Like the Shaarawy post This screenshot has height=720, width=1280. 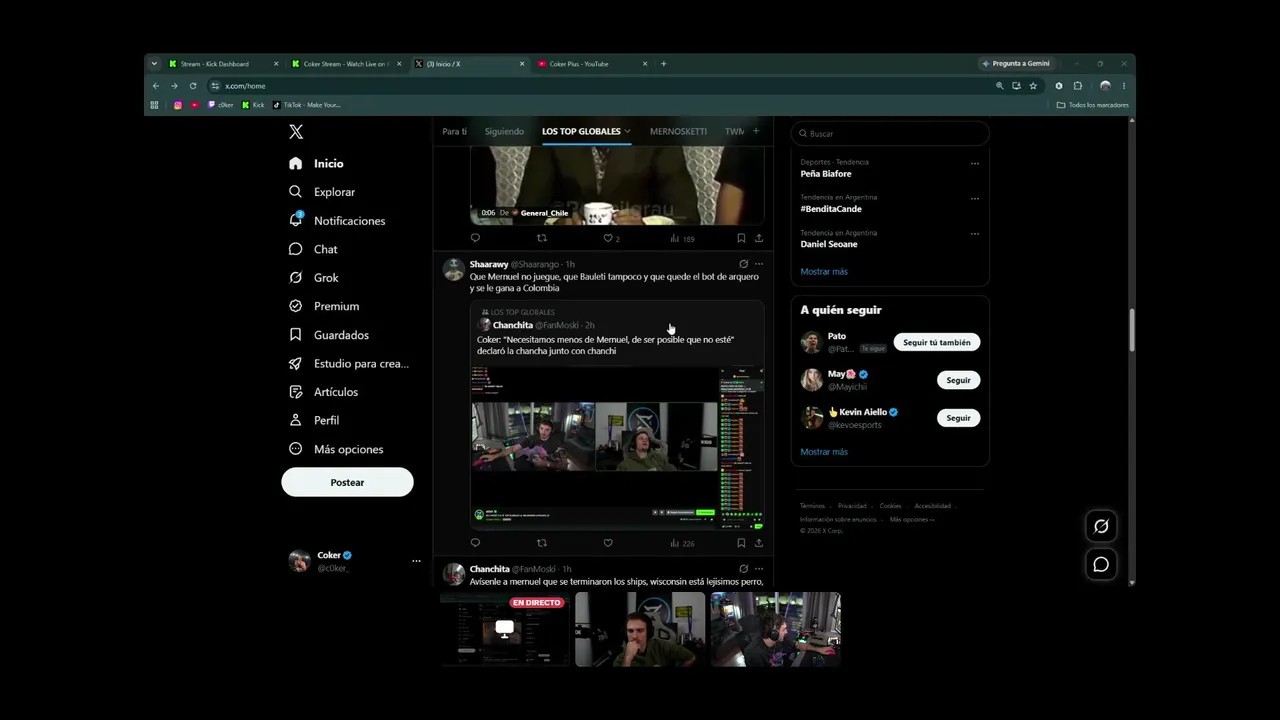tap(608, 543)
